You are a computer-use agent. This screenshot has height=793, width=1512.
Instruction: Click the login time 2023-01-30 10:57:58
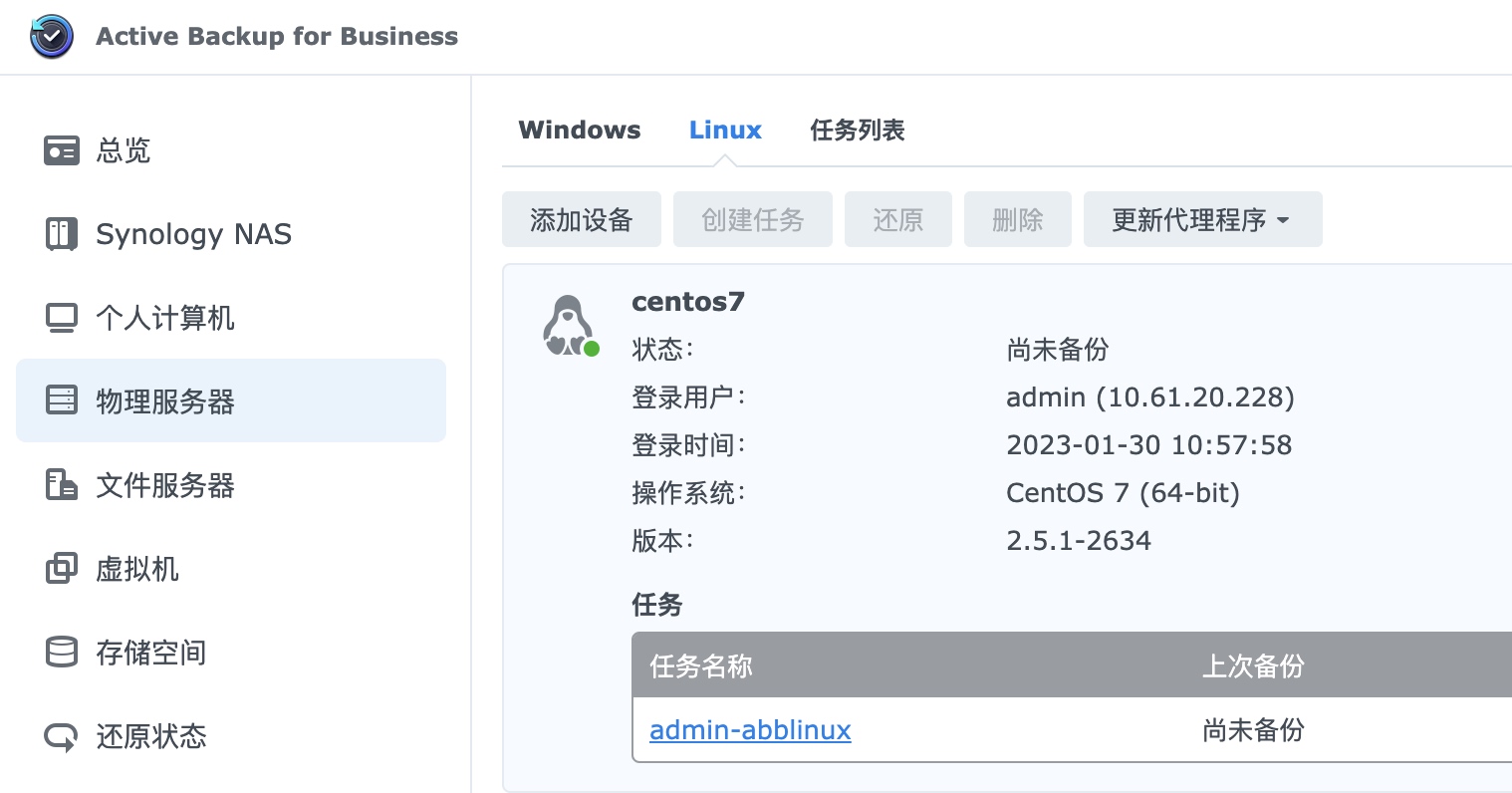coord(1149,445)
